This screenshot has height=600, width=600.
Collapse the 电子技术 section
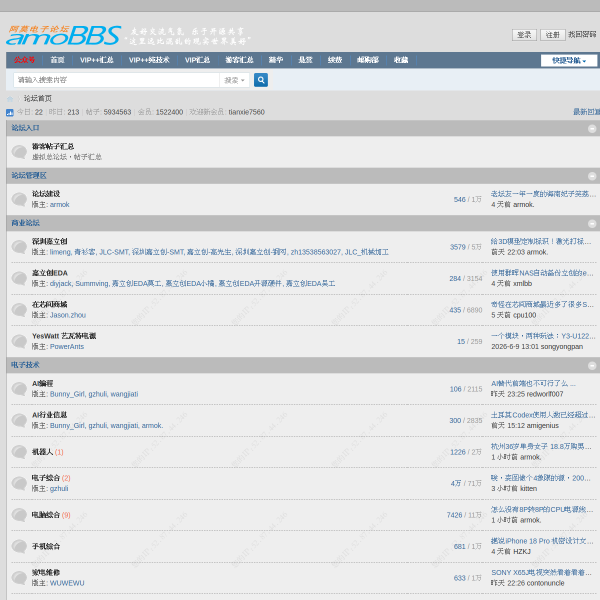coord(592,366)
